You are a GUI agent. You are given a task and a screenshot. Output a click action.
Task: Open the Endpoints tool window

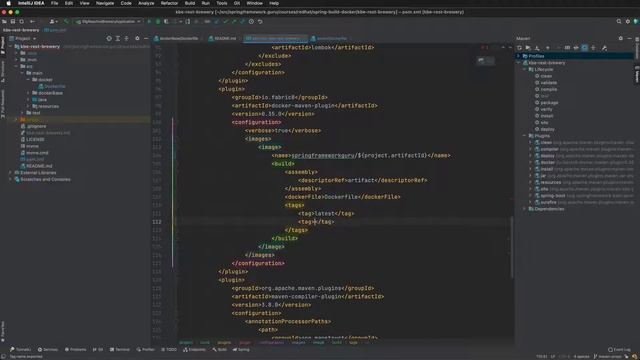pos(195,350)
